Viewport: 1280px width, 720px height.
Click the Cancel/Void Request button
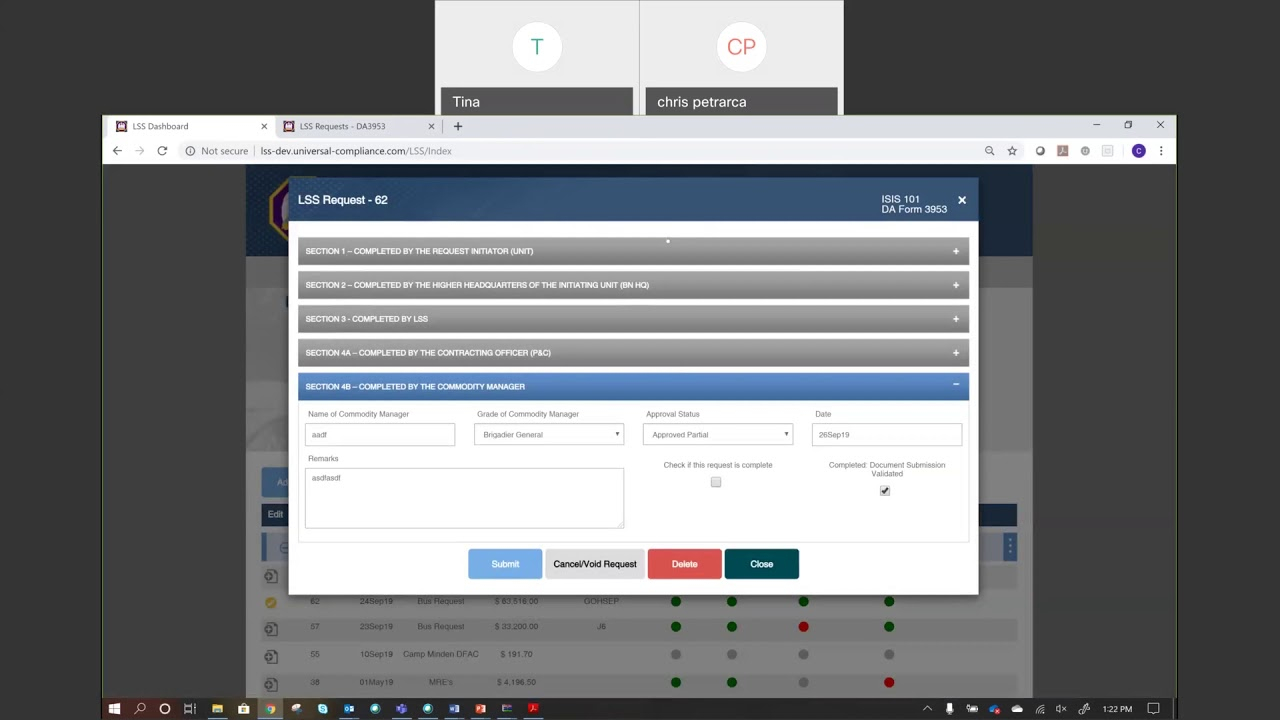coord(595,564)
